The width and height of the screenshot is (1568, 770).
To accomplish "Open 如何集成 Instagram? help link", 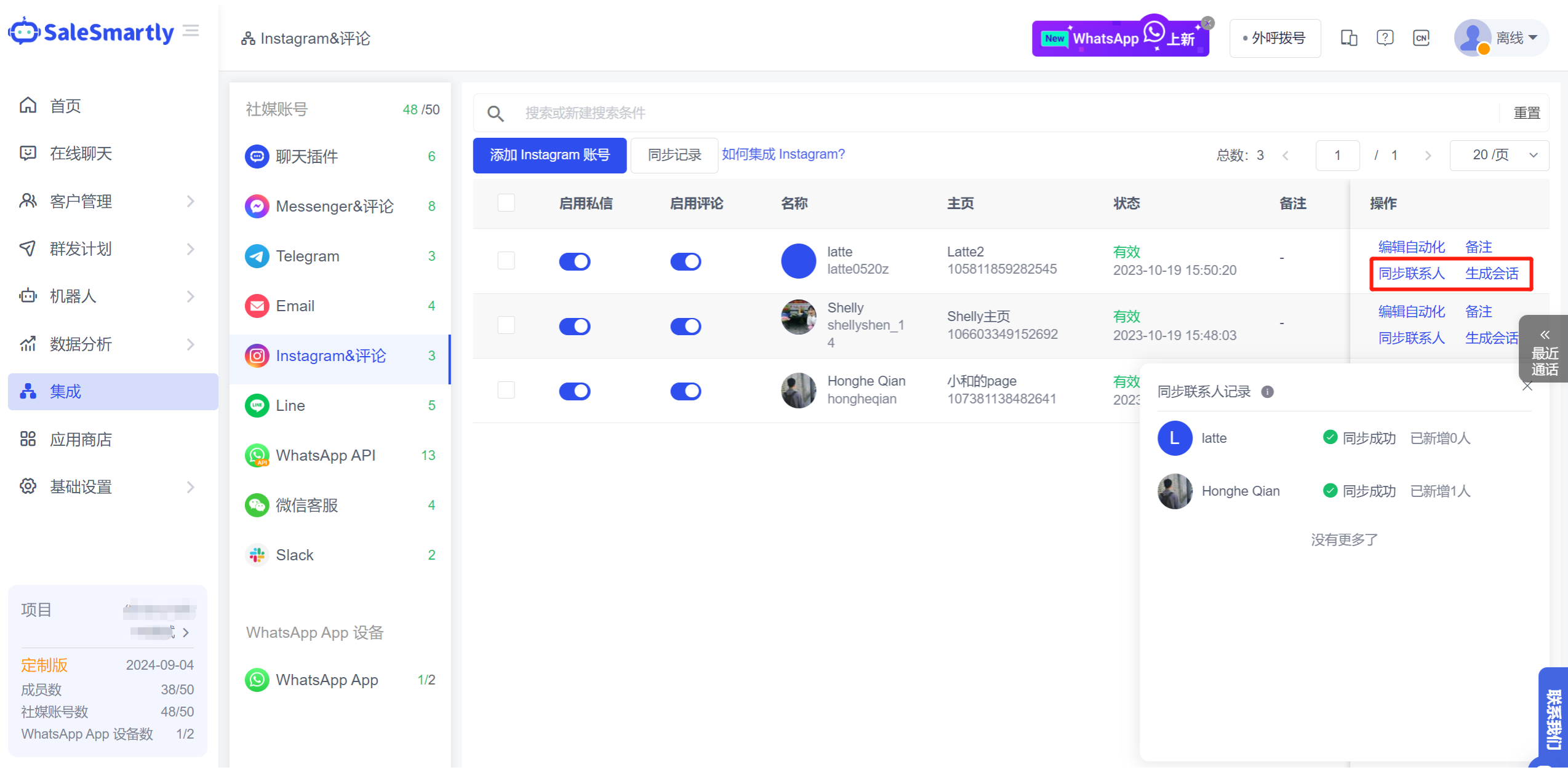I will [783, 154].
